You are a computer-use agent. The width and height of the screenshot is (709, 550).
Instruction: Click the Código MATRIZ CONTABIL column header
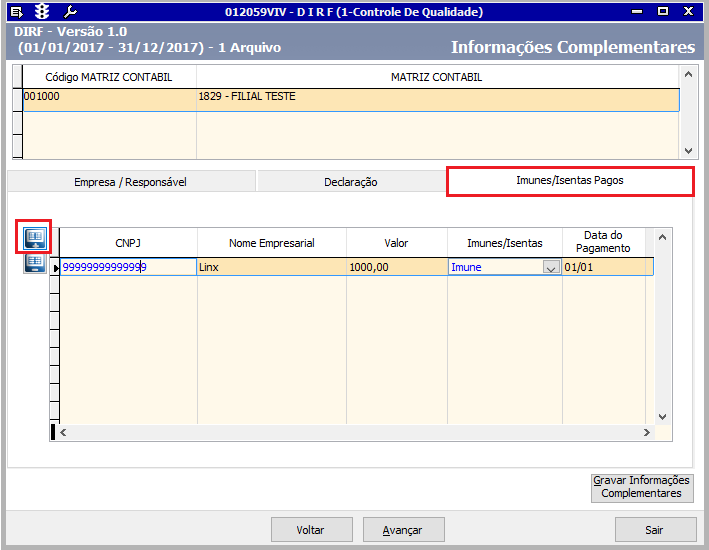pyautogui.click(x=109, y=77)
